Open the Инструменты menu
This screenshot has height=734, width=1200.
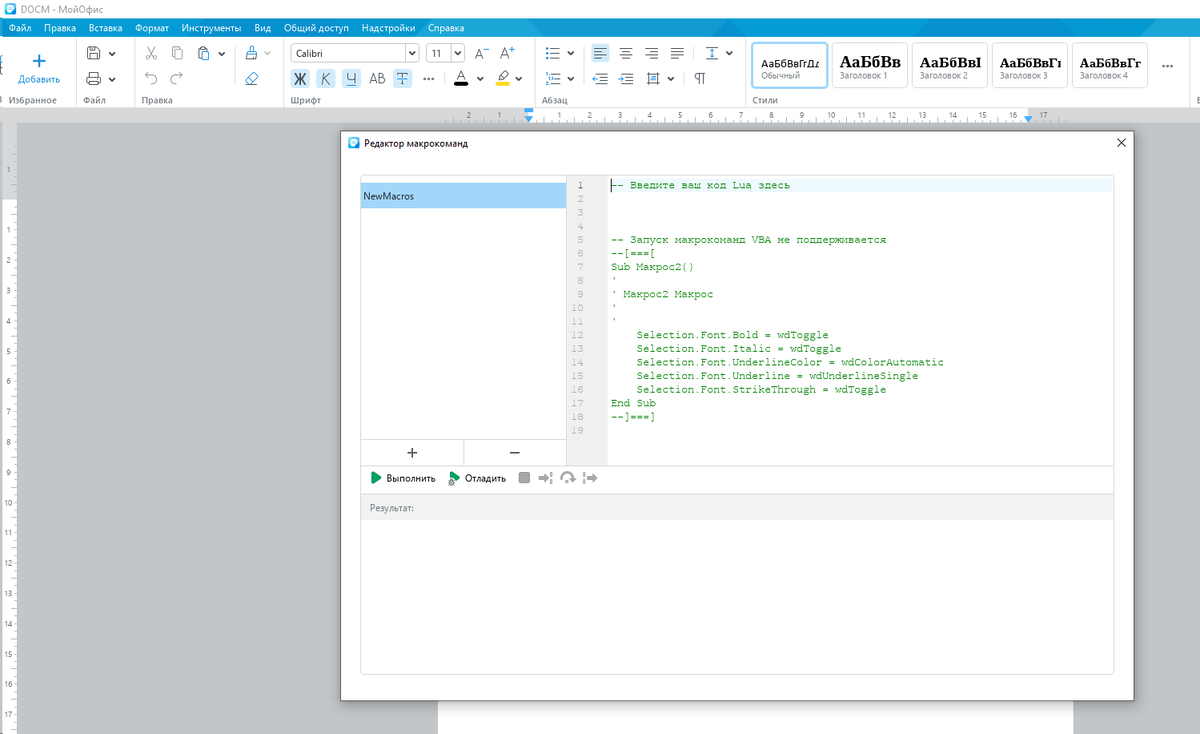211,28
